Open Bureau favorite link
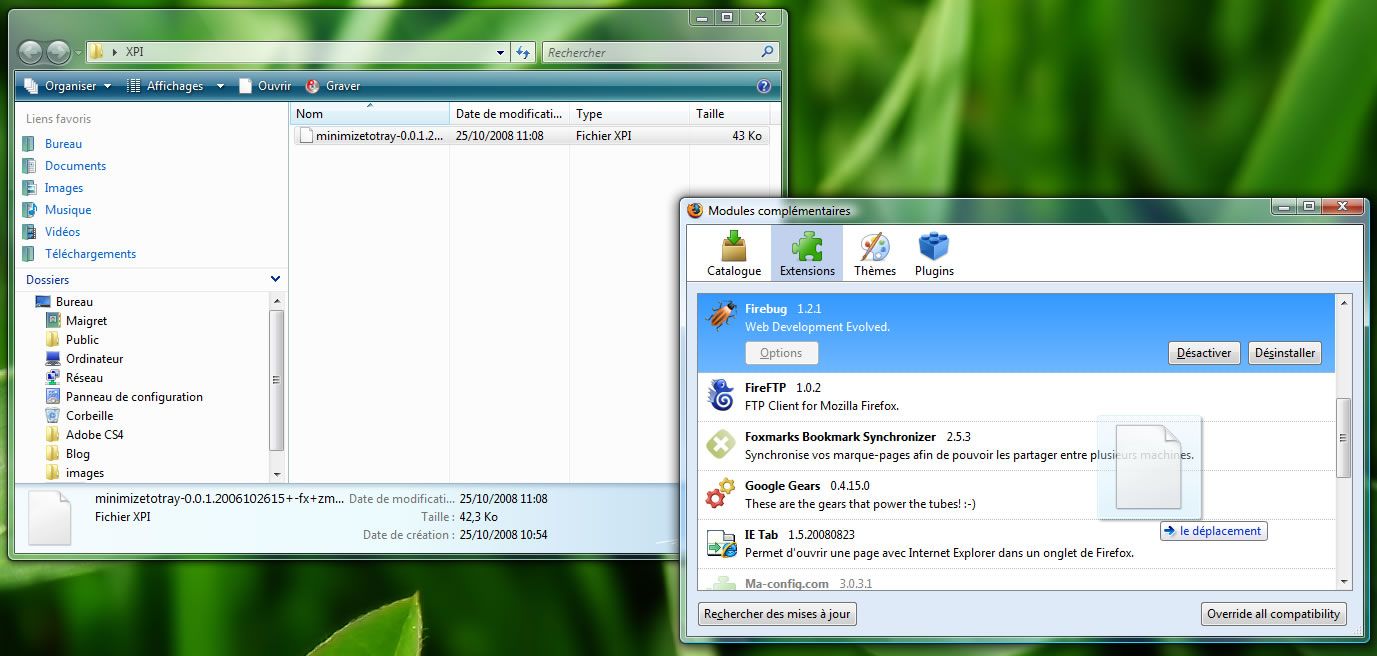 [63, 144]
